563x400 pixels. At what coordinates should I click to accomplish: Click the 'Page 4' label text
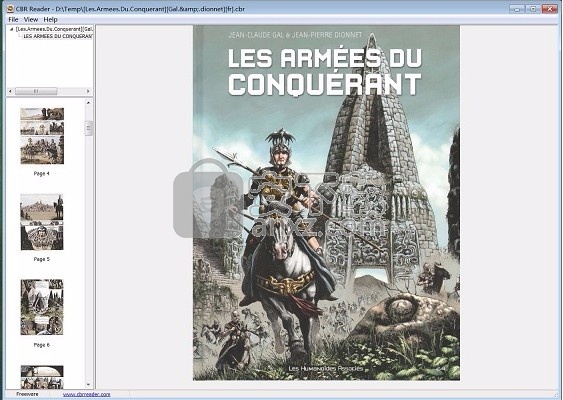coord(42,173)
